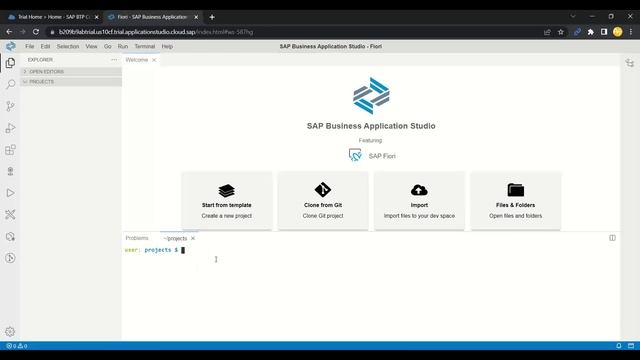Close the Fiori browser tab
The width and height of the screenshot is (640, 360).
(x=196, y=17)
